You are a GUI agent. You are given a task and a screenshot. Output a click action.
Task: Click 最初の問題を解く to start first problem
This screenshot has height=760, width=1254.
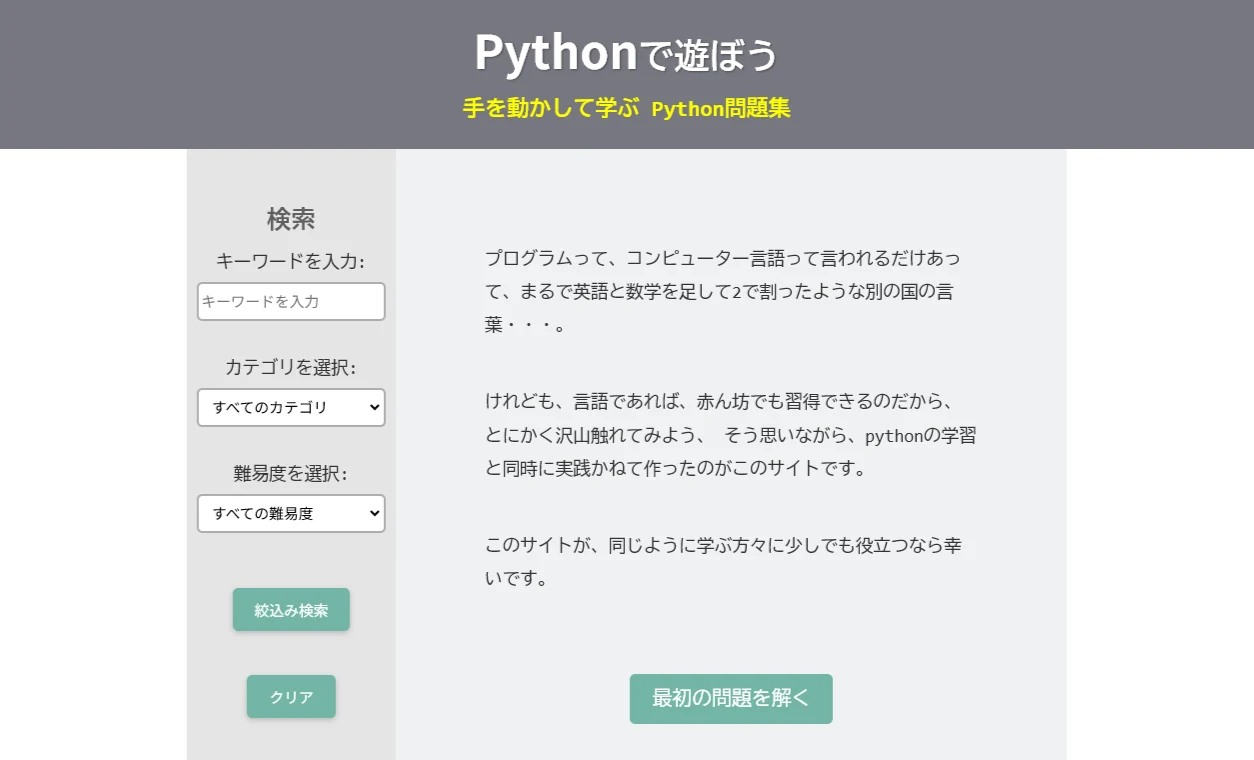[730, 698]
